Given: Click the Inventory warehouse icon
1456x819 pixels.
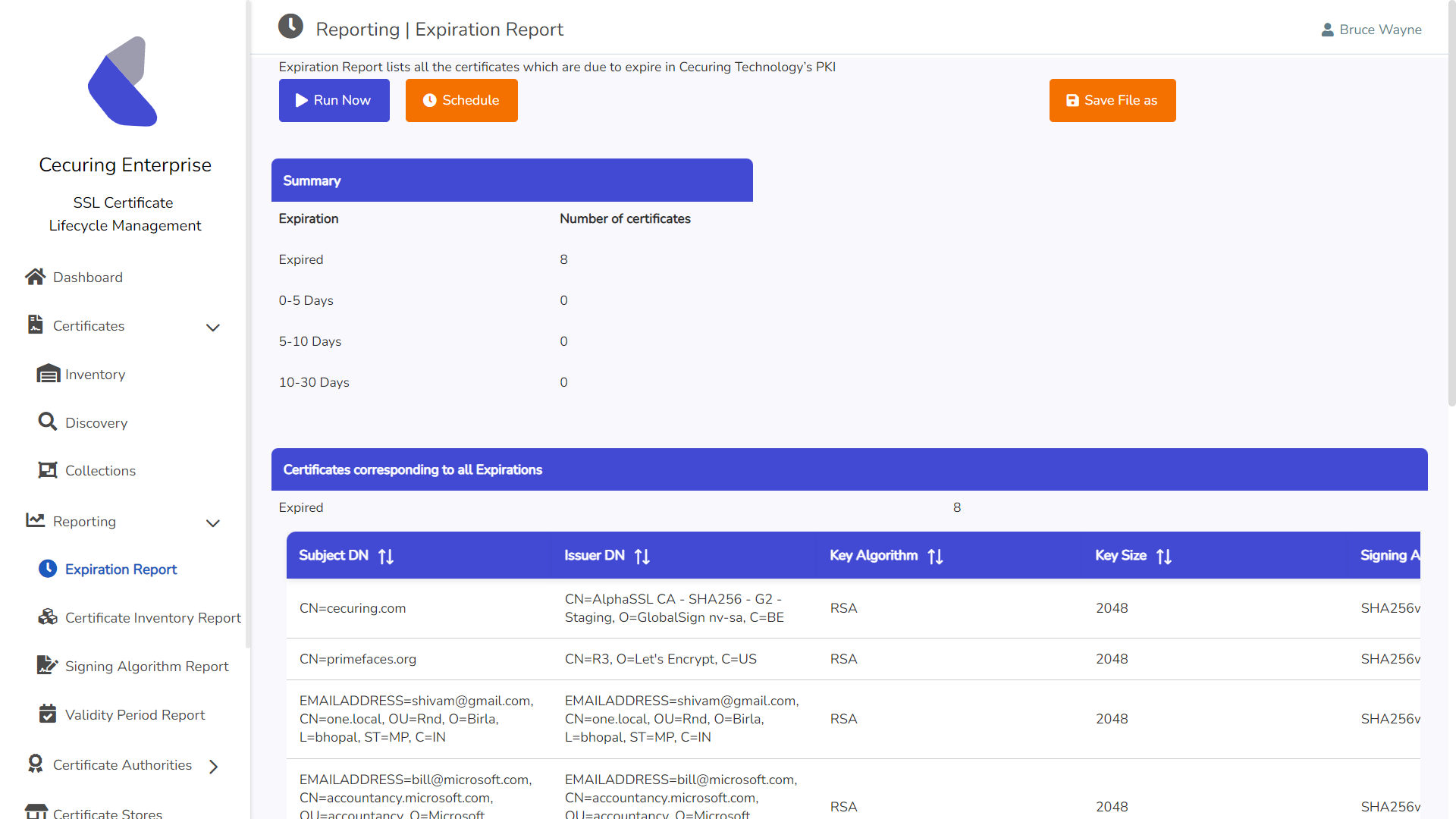Looking at the screenshot, I should pos(49,374).
